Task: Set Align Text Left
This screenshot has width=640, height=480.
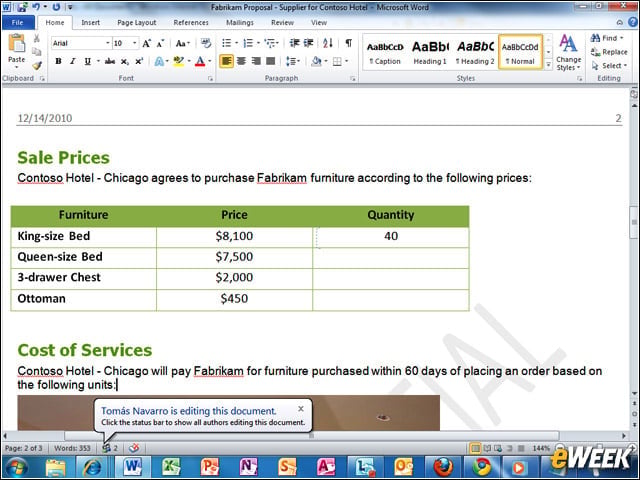Action: pyautogui.click(x=226, y=61)
